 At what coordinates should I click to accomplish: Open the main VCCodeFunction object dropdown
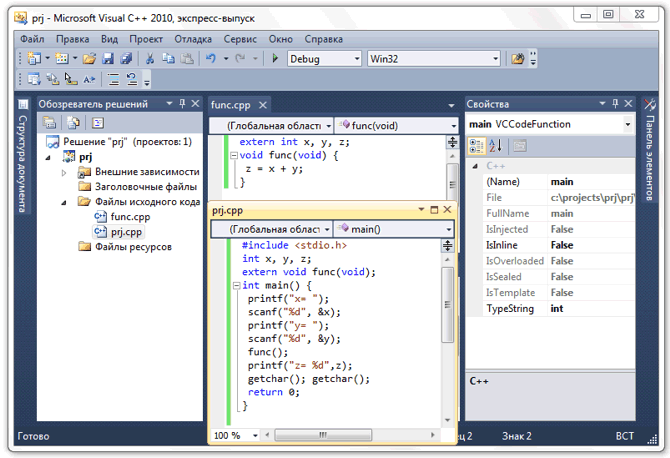click(627, 124)
